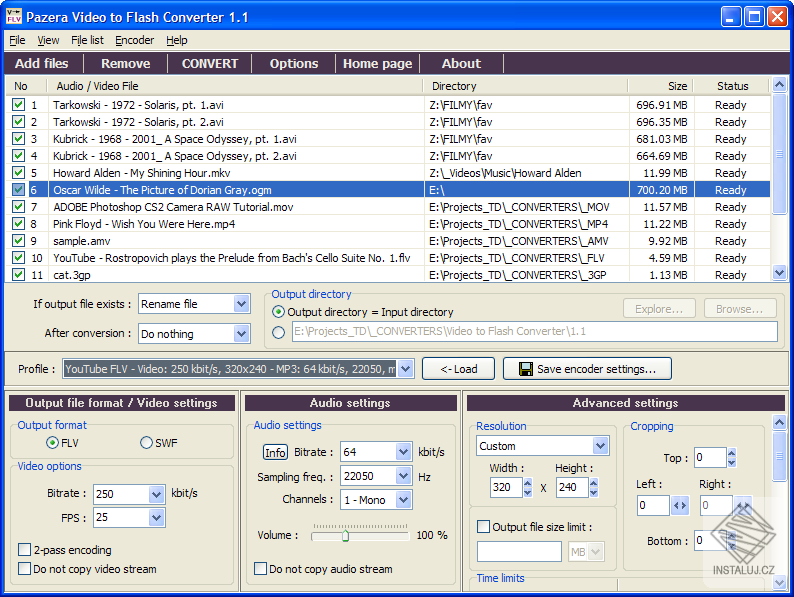Click the floppy disk icon on Save encoder settings
The width and height of the screenshot is (794, 597).
526,369
